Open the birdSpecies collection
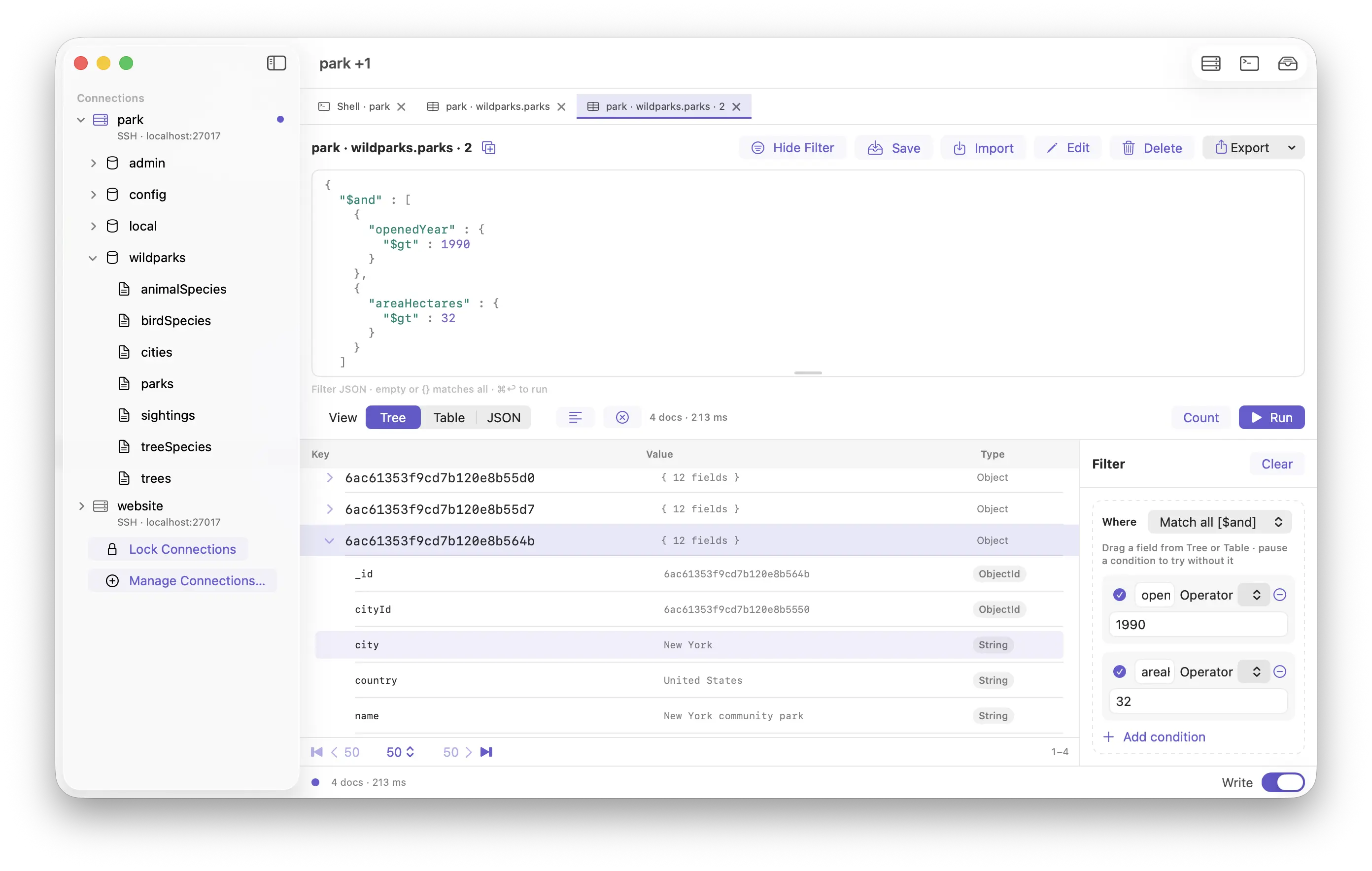Screen dimensions: 1372x871 coord(175,321)
